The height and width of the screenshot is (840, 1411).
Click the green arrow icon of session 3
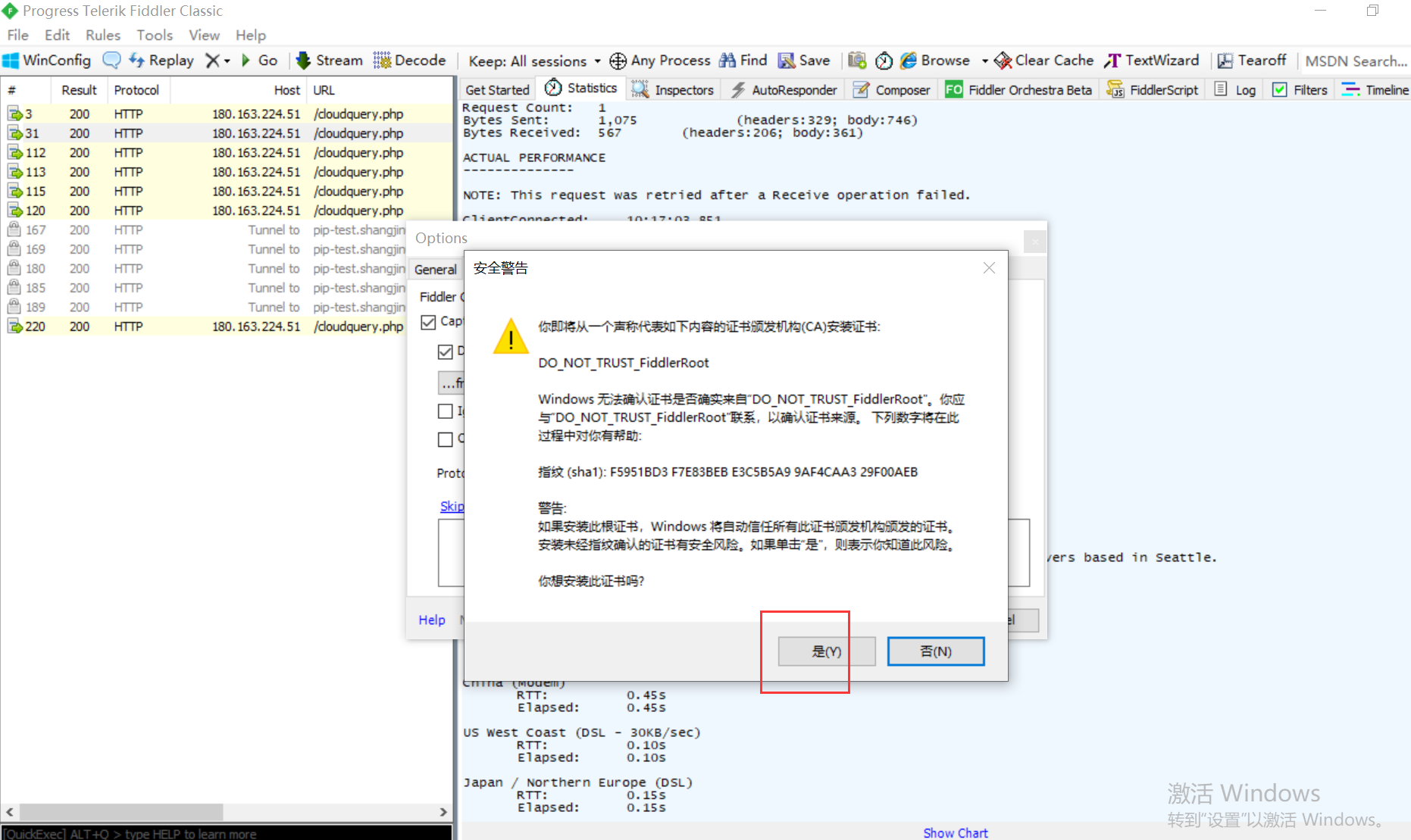(x=15, y=114)
